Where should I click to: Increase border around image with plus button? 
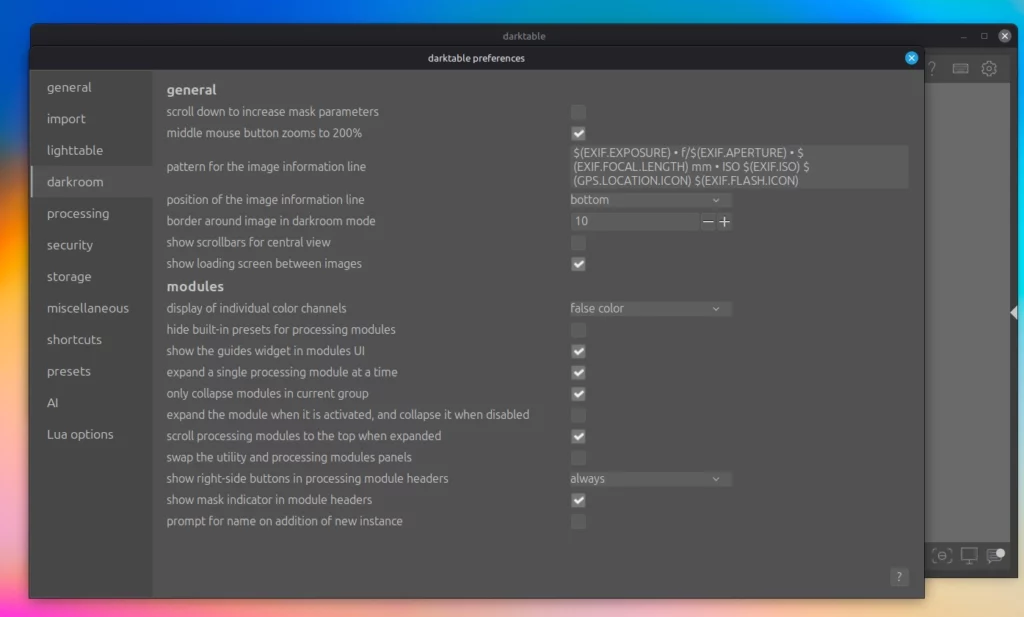[x=724, y=222]
